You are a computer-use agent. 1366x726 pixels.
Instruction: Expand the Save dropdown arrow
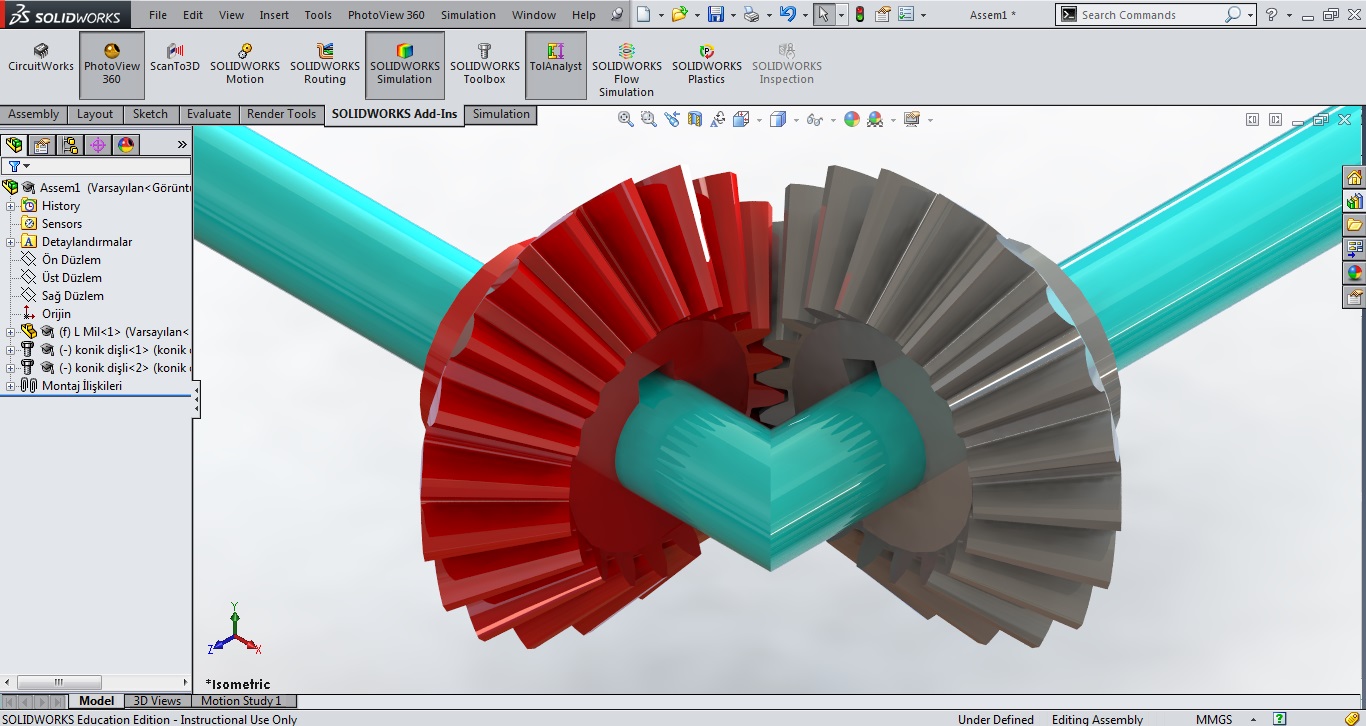(x=732, y=15)
